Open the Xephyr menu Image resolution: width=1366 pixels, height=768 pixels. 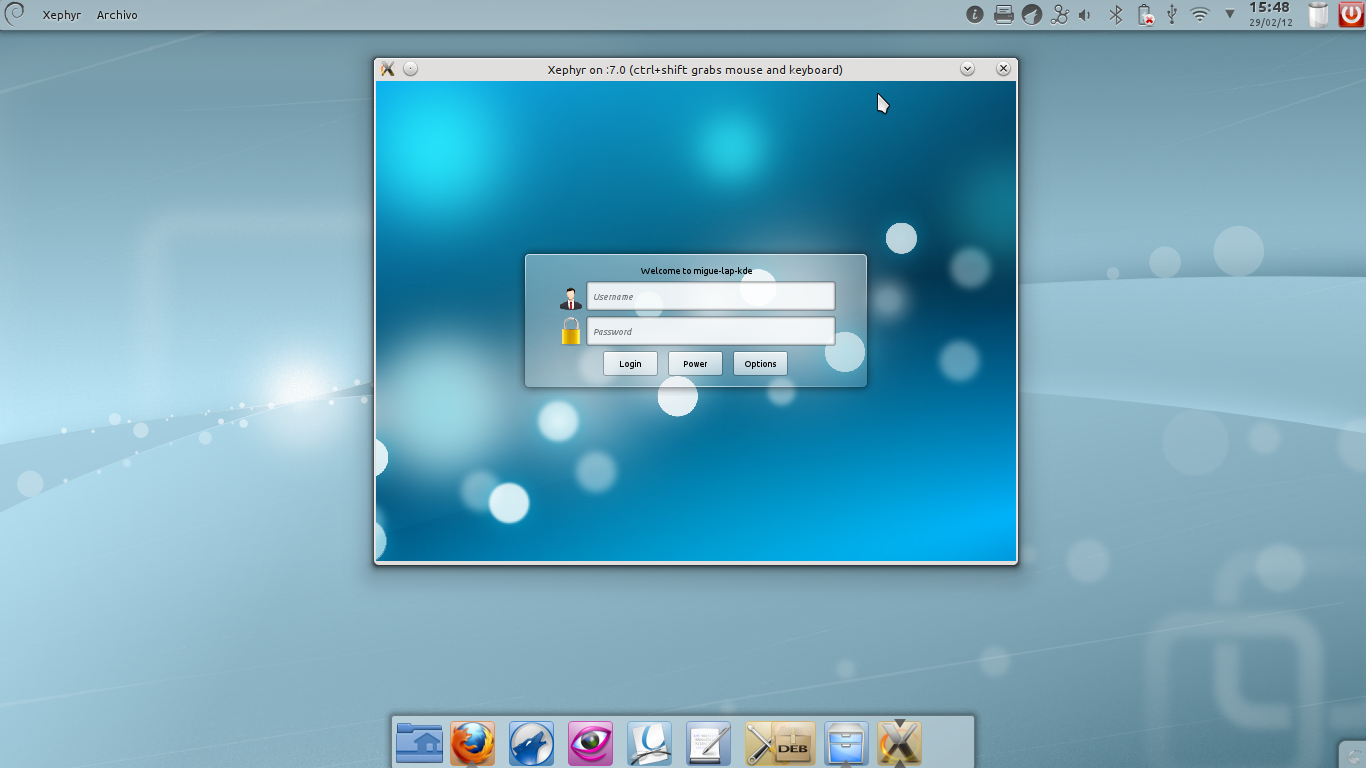(x=61, y=14)
